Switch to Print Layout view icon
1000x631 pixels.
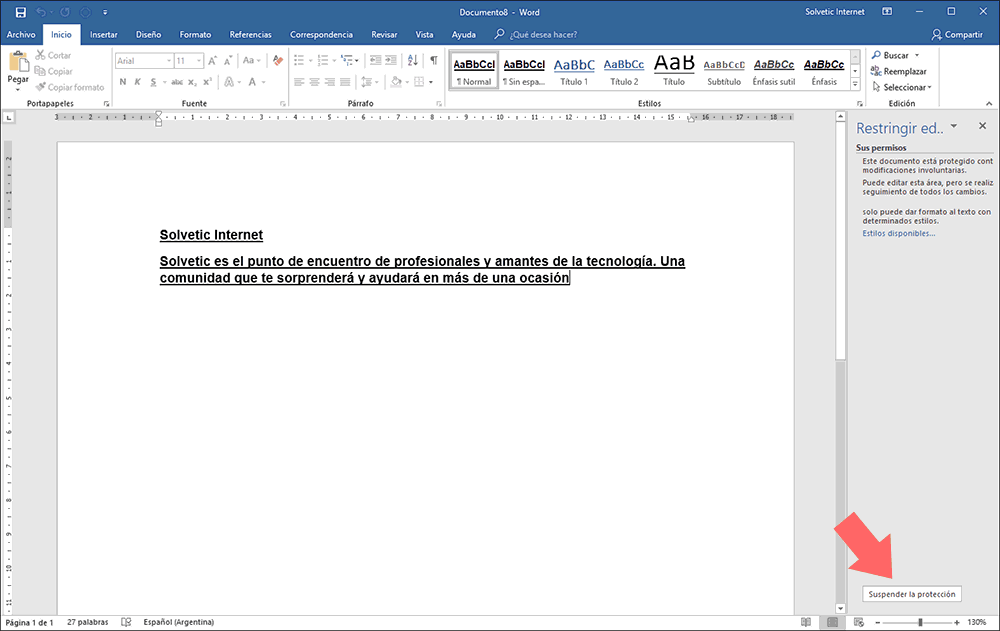click(x=832, y=622)
